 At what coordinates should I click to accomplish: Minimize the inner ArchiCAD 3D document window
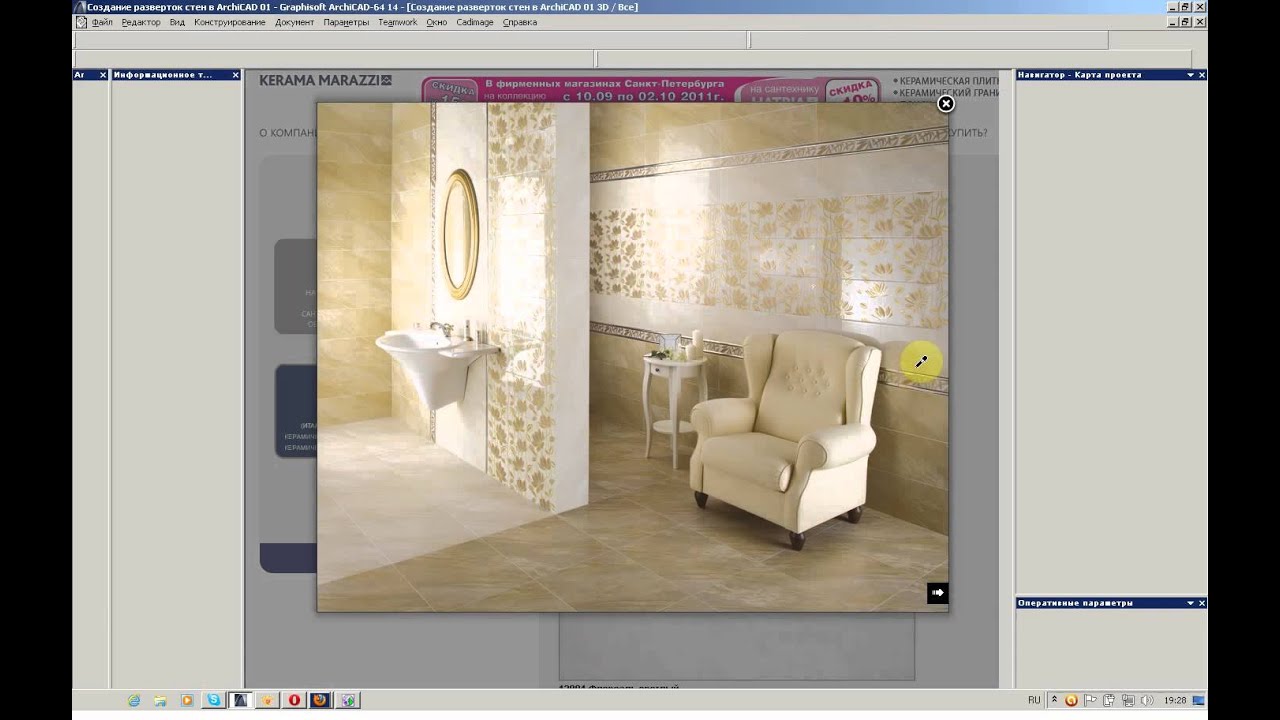click(x=1173, y=22)
